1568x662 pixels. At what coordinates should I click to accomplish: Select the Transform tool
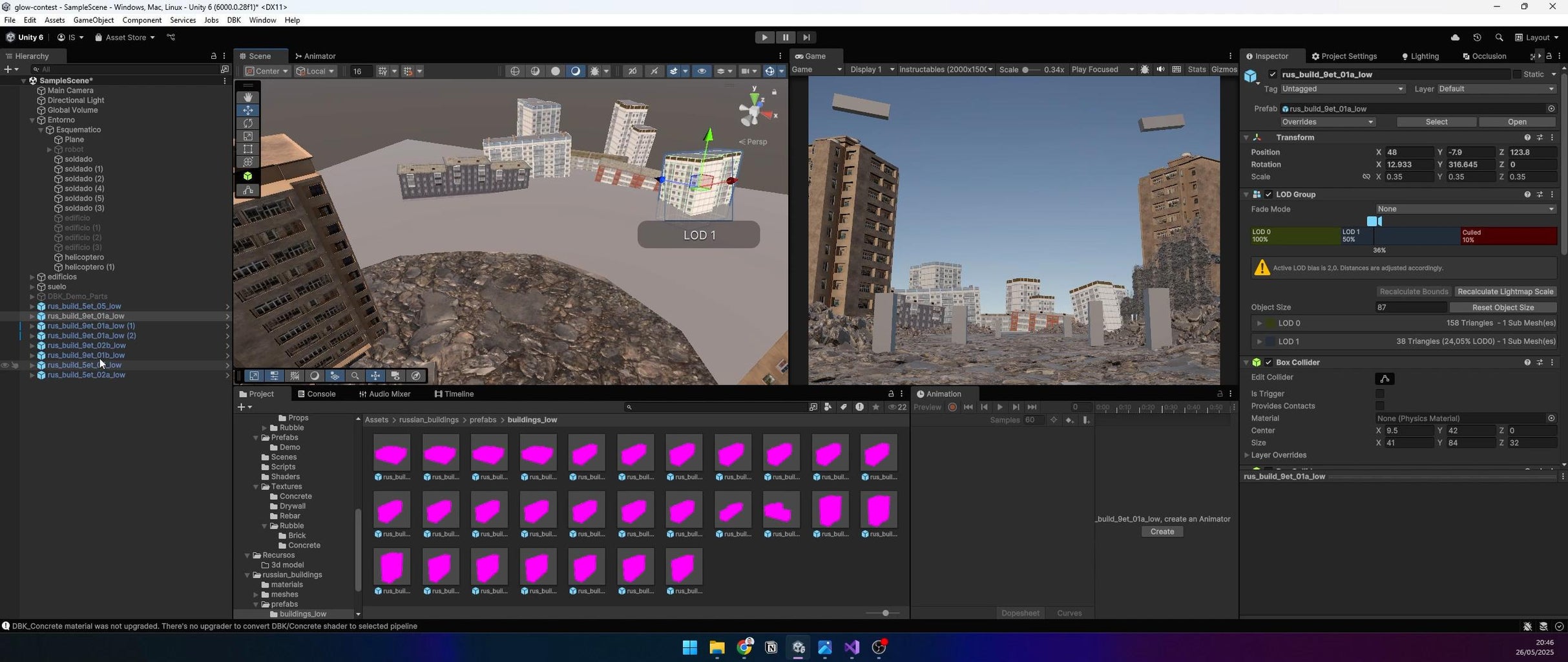[248, 162]
